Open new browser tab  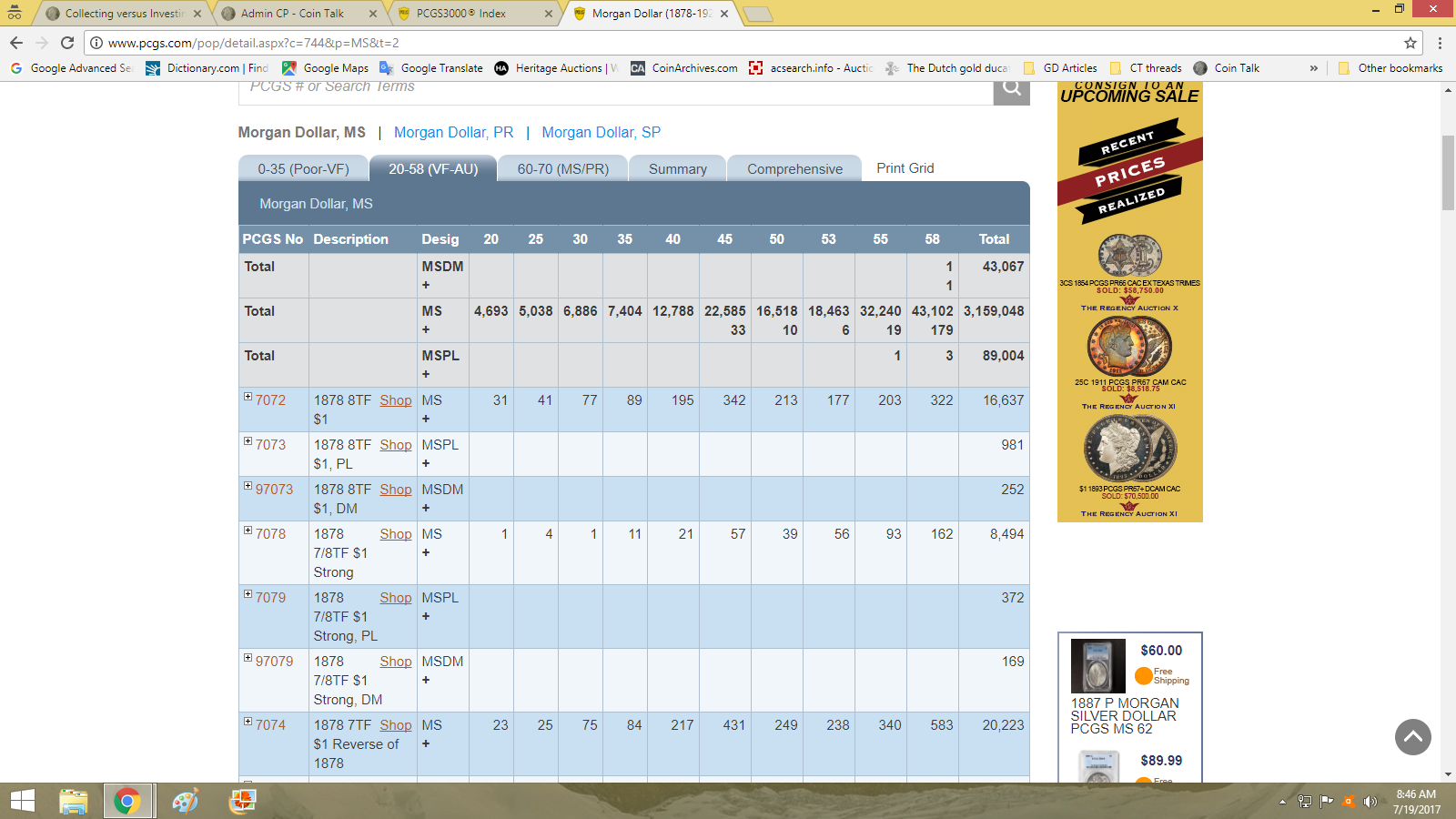click(758, 14)
